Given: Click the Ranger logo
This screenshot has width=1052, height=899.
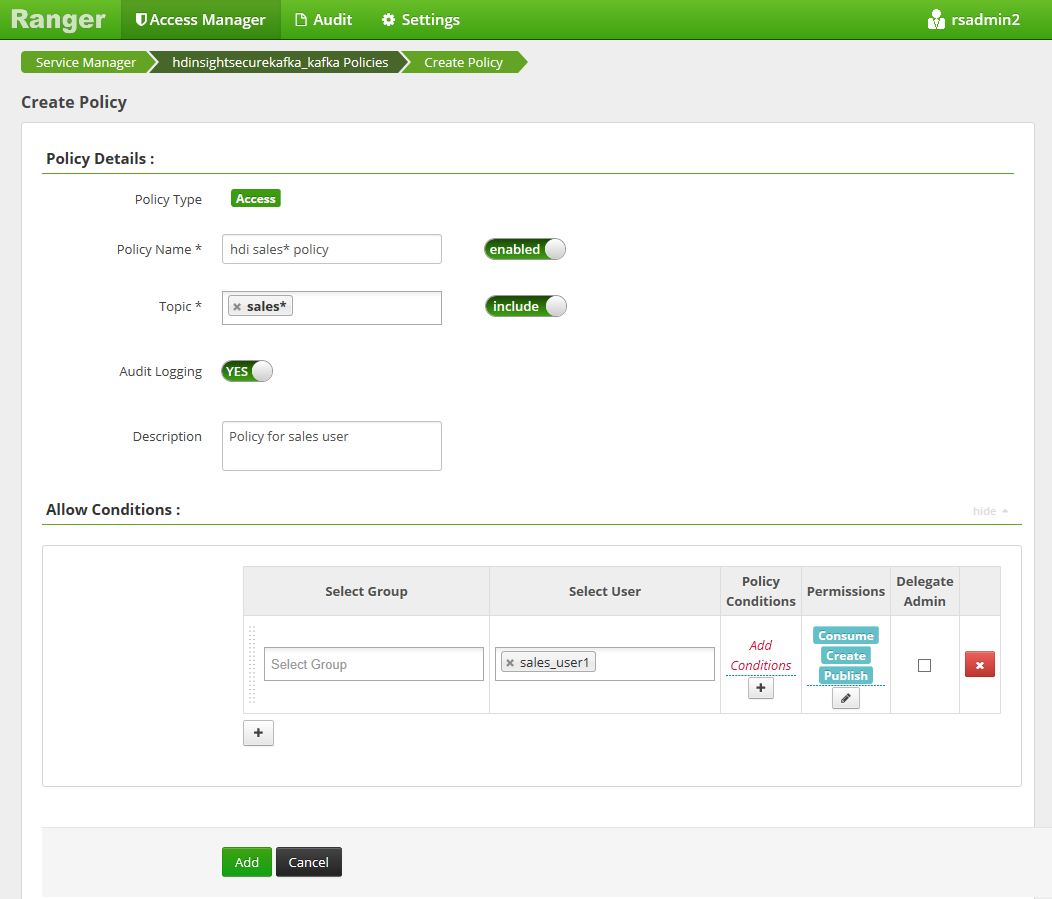Looking at the screenshot, I should 58,19.
